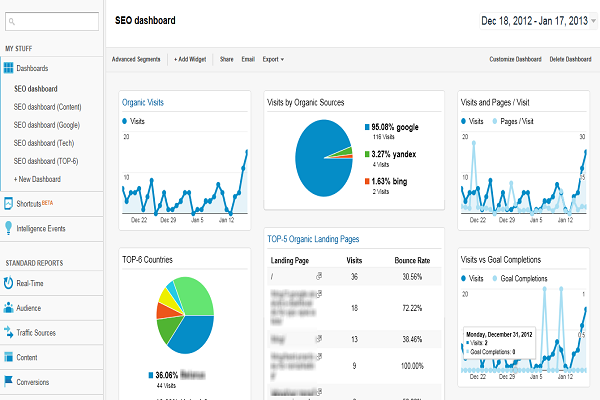
Task: Open the Organic Visits widget title
Action: tap(143, 102)
